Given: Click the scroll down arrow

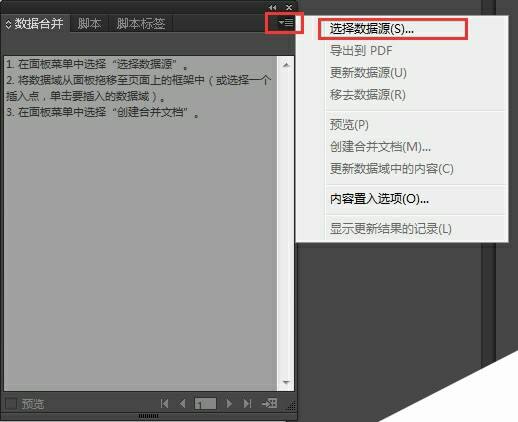Looking at the screenshot, I should point(286,382).
